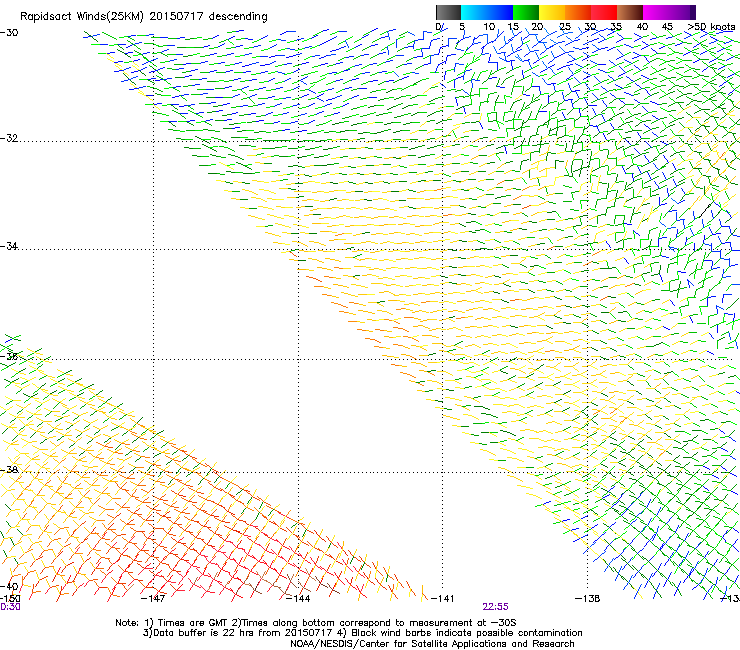This screenshot has width=740, height=650.
Task: Click the -36 latitude axis label
Action: (x=9, y=356)
